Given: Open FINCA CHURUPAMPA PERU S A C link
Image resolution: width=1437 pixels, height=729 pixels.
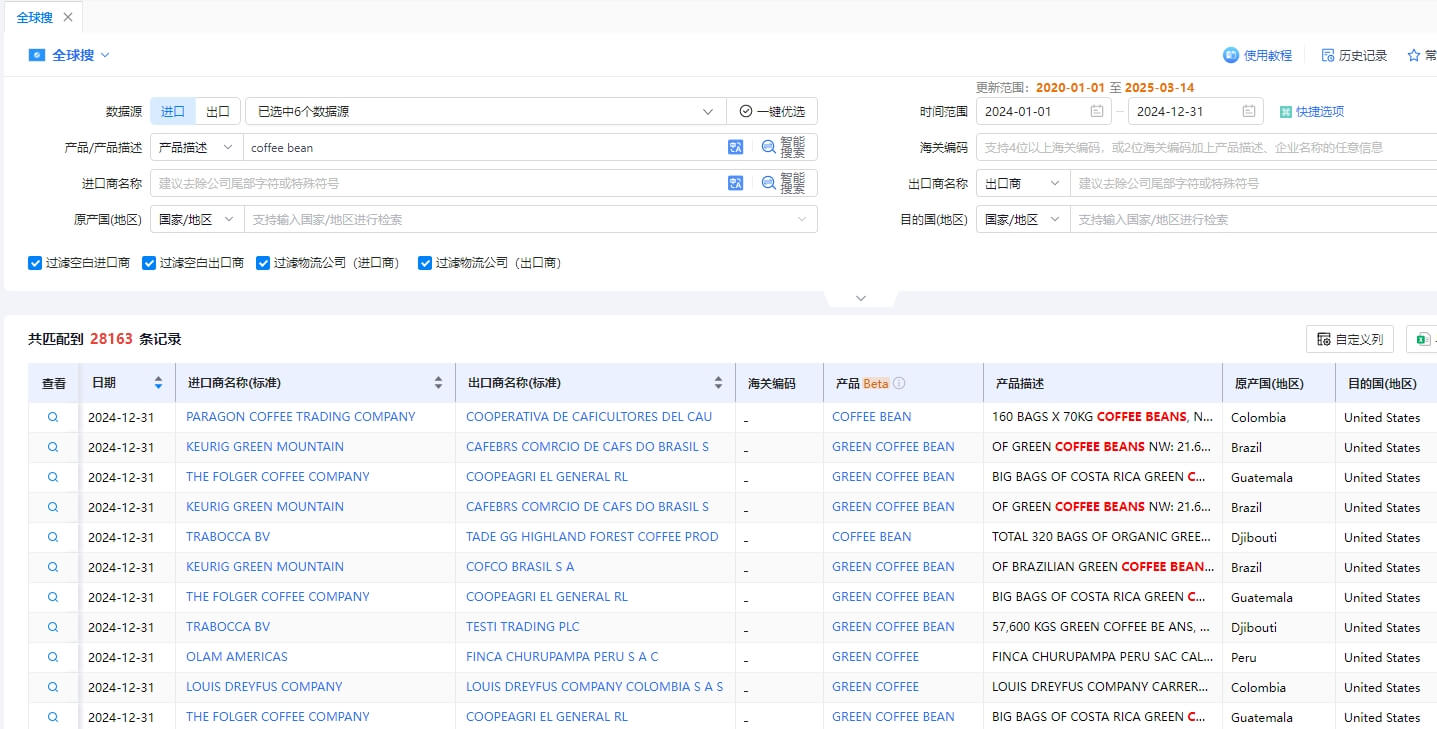Looking at the screenshot, I should [x=562, y=657].
